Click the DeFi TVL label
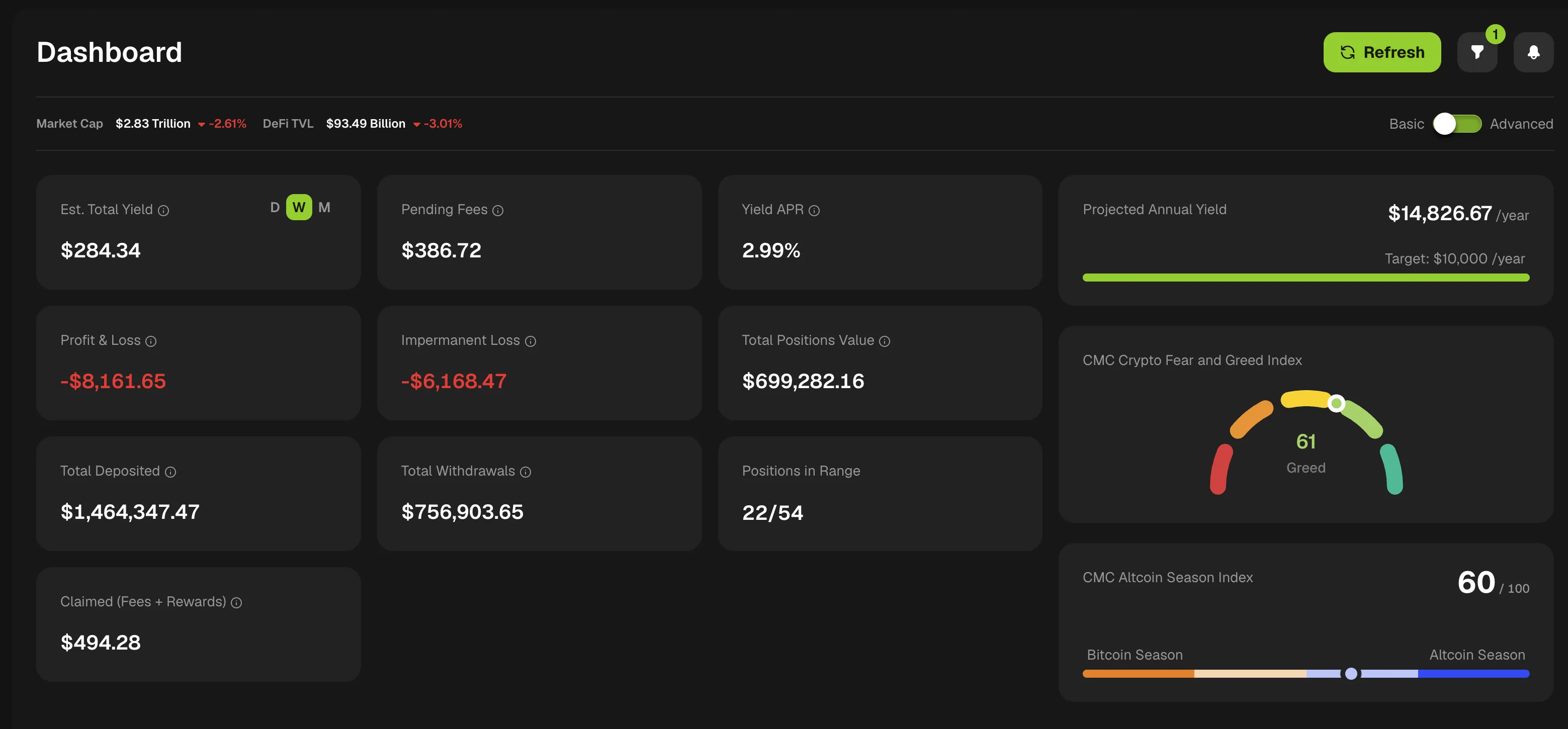The width and height of the screenshot is (1568, 729). [x=288, y=124]
